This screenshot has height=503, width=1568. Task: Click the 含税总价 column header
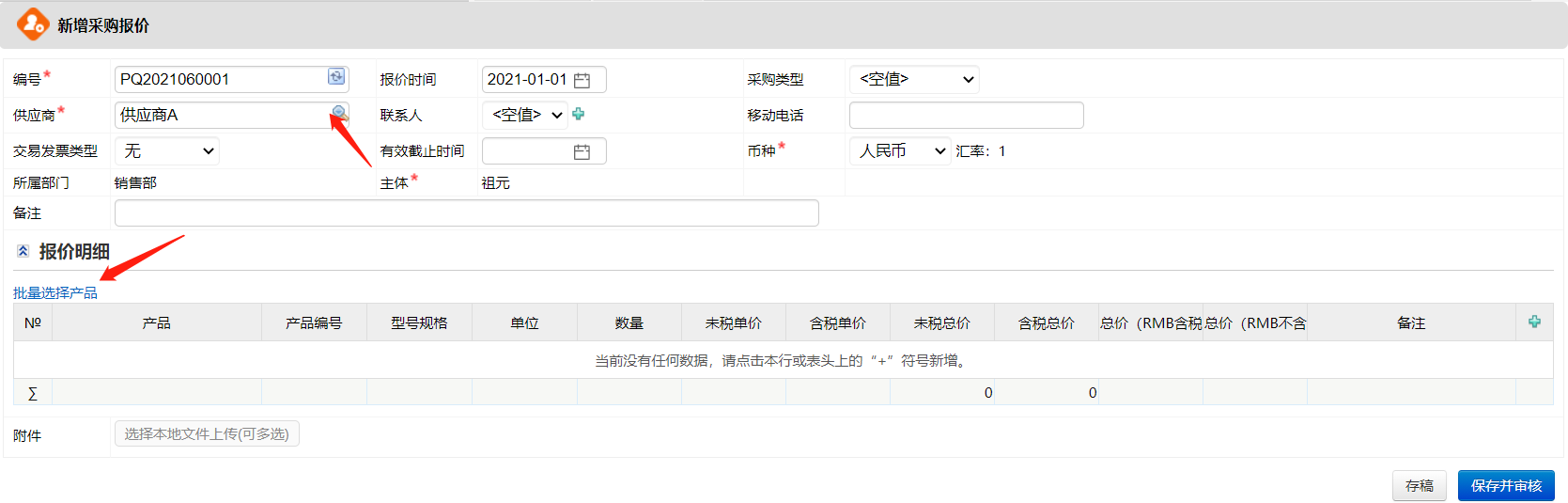click(x=1047, y=322)
